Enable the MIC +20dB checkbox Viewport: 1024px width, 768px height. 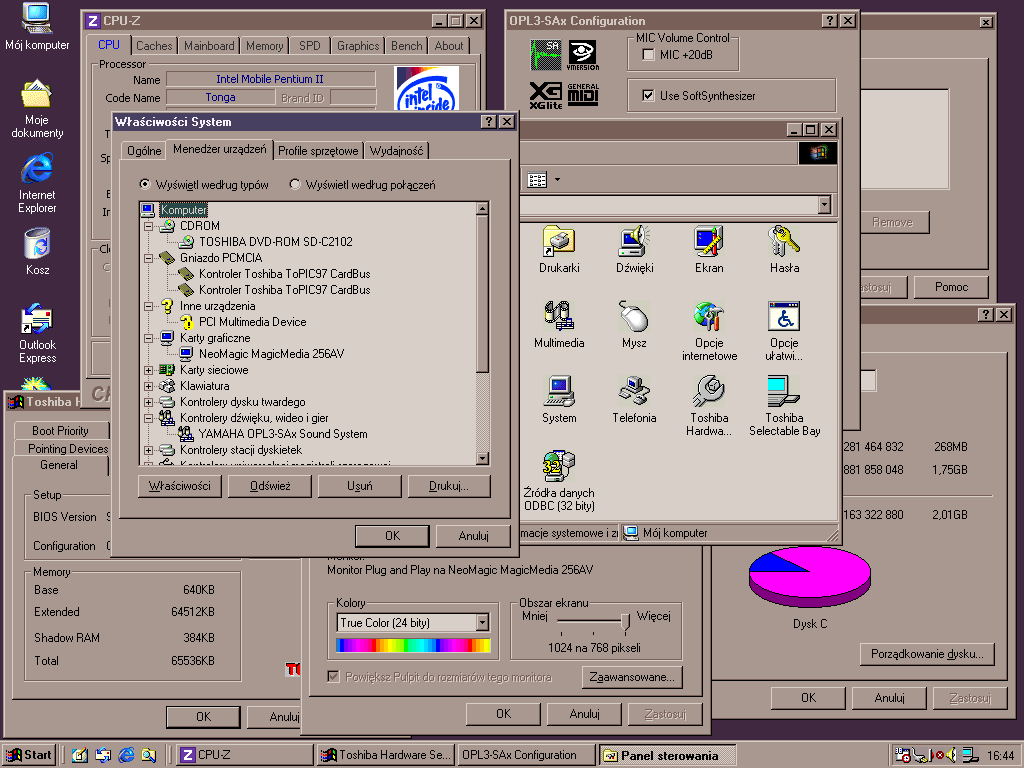648,54
